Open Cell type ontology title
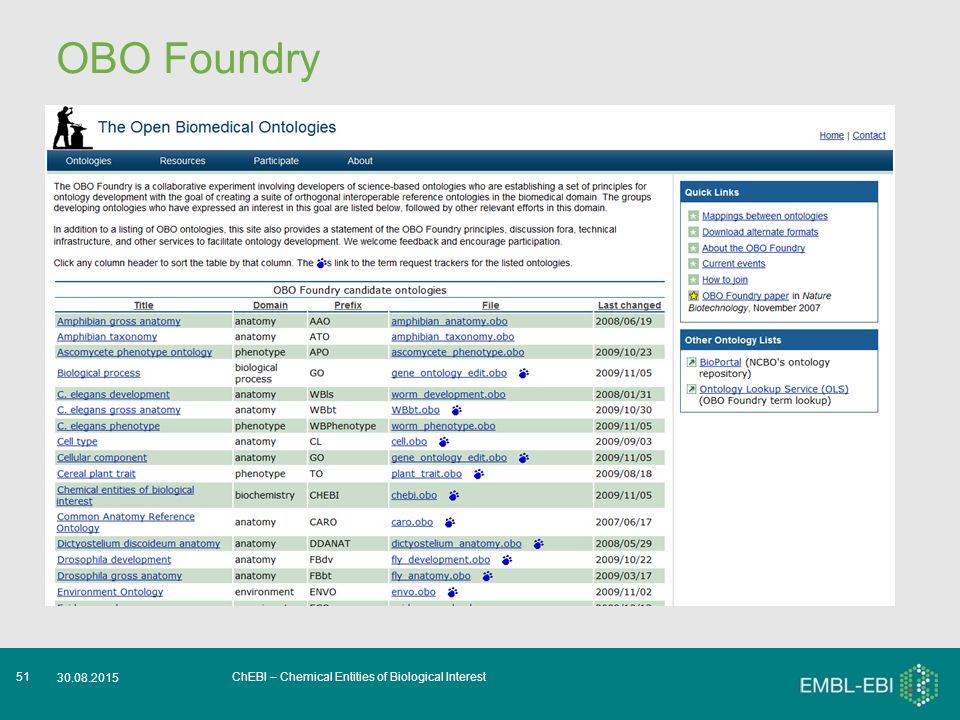960x720 pixels. [x=77, y=441]
